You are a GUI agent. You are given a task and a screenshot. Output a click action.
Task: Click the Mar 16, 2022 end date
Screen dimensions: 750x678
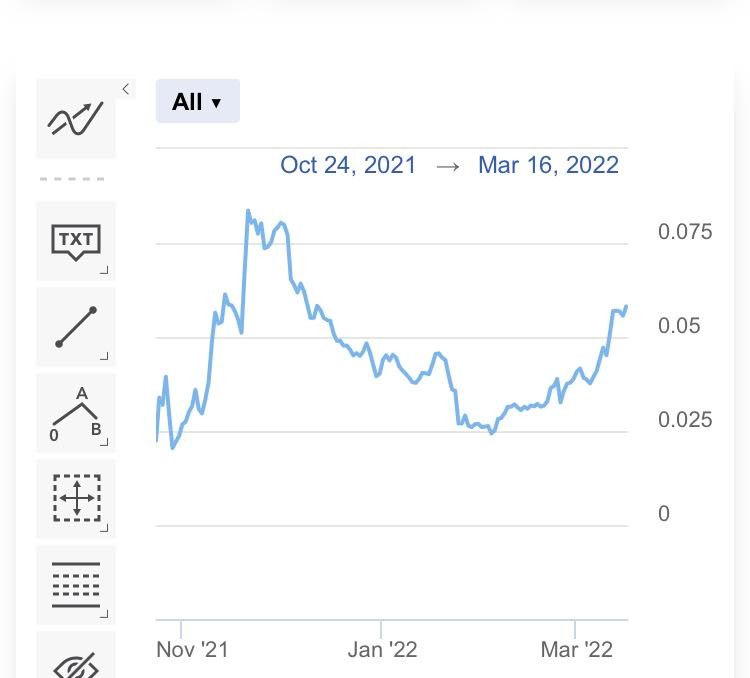coord(548,165)
